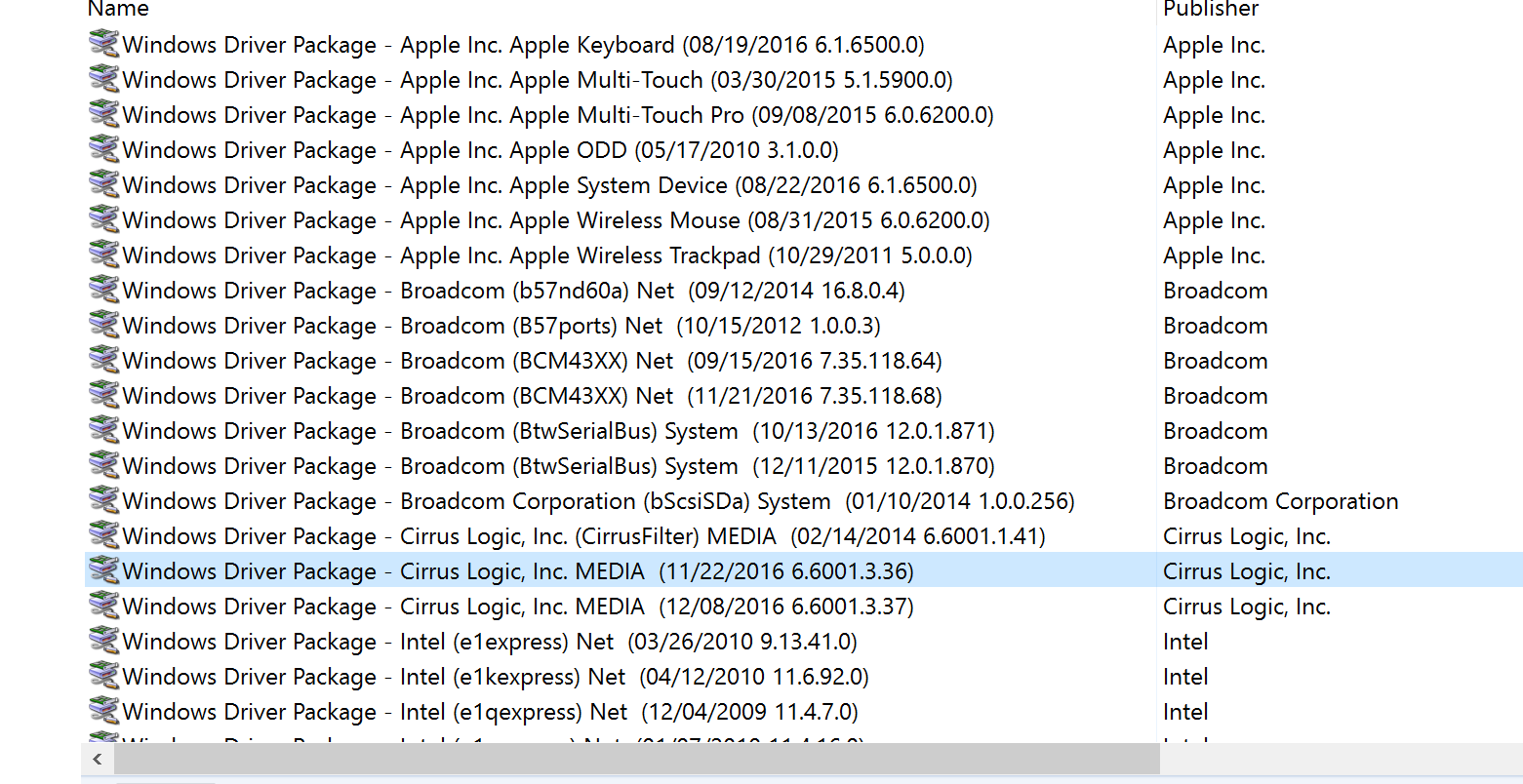Click the Apple Wireless Mouse driver icon

click(103, 220)
